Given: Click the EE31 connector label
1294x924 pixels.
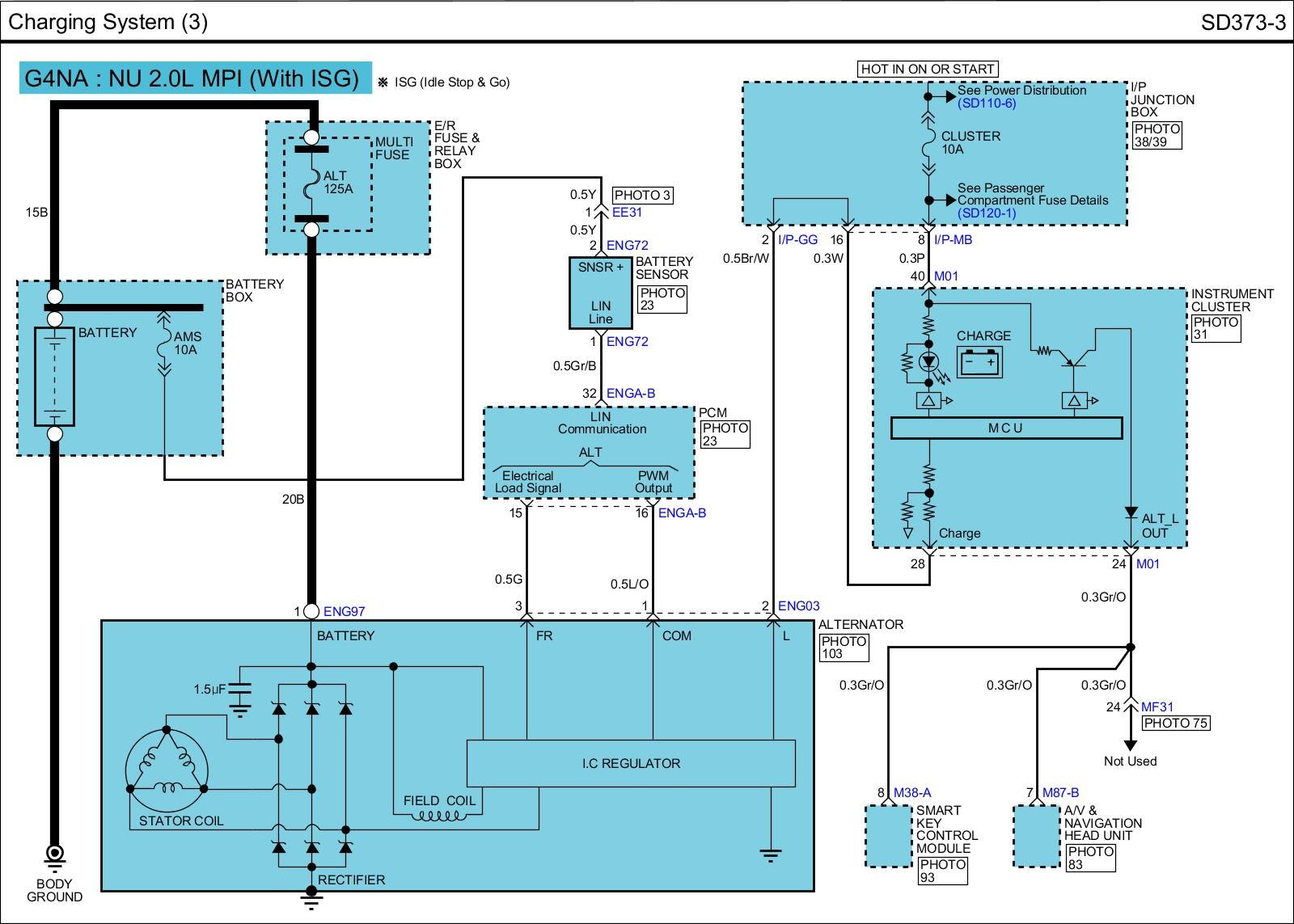Looking at the screenshot, I should pos(627,213).
